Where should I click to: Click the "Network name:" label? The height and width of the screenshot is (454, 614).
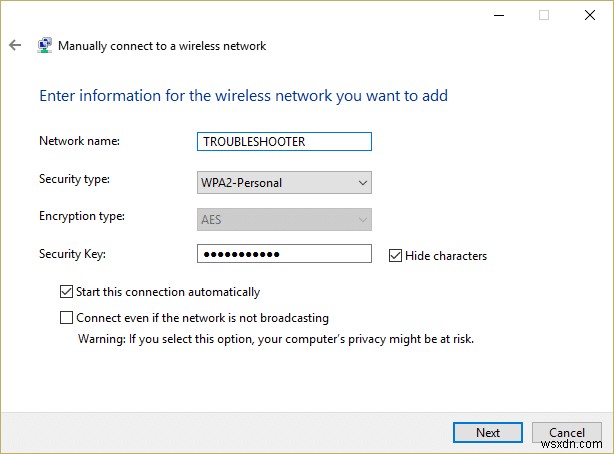pyautogui.click(x=79, y=141)
